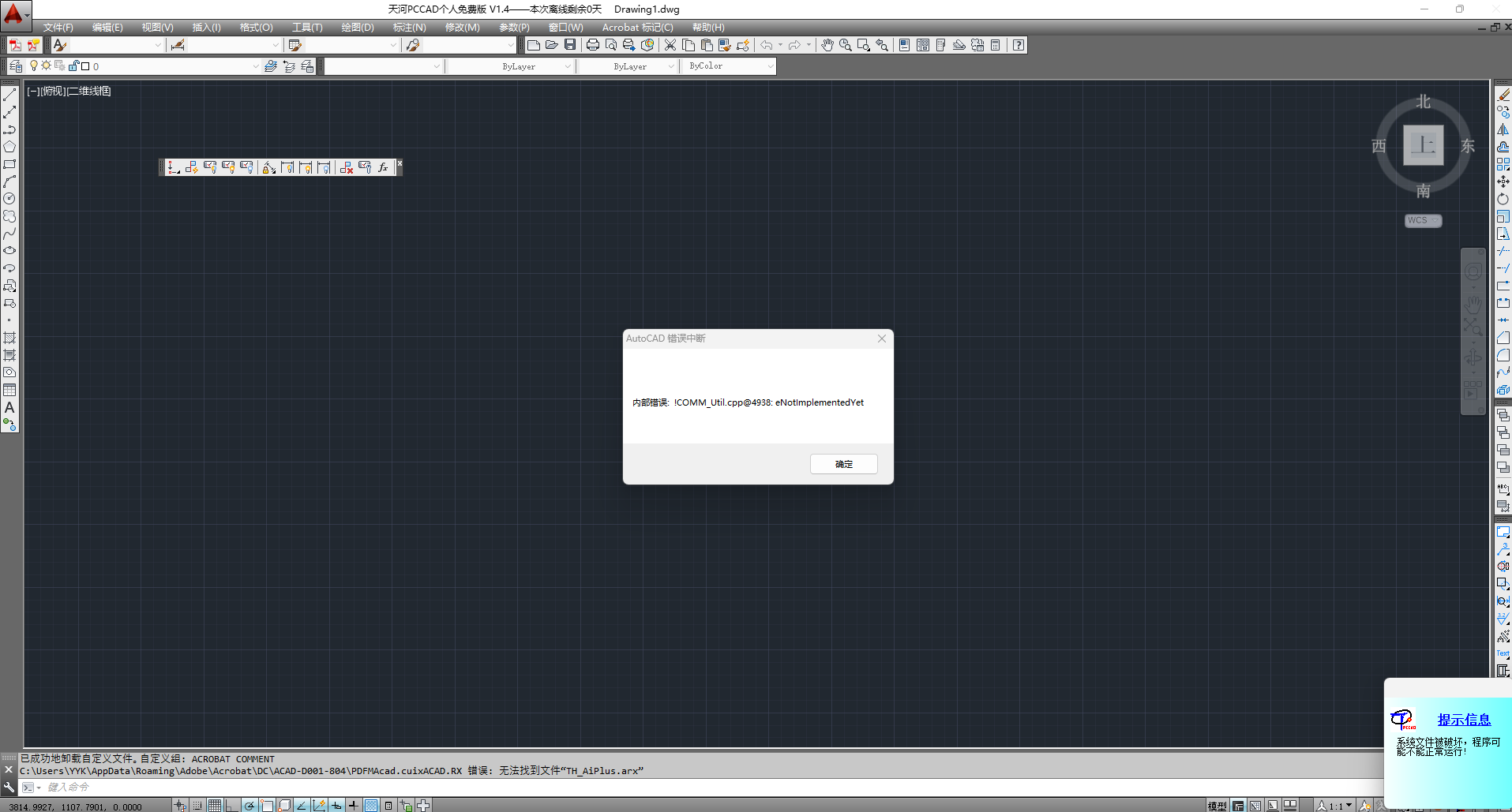Select the Pan hand tool

click(827, 45)
